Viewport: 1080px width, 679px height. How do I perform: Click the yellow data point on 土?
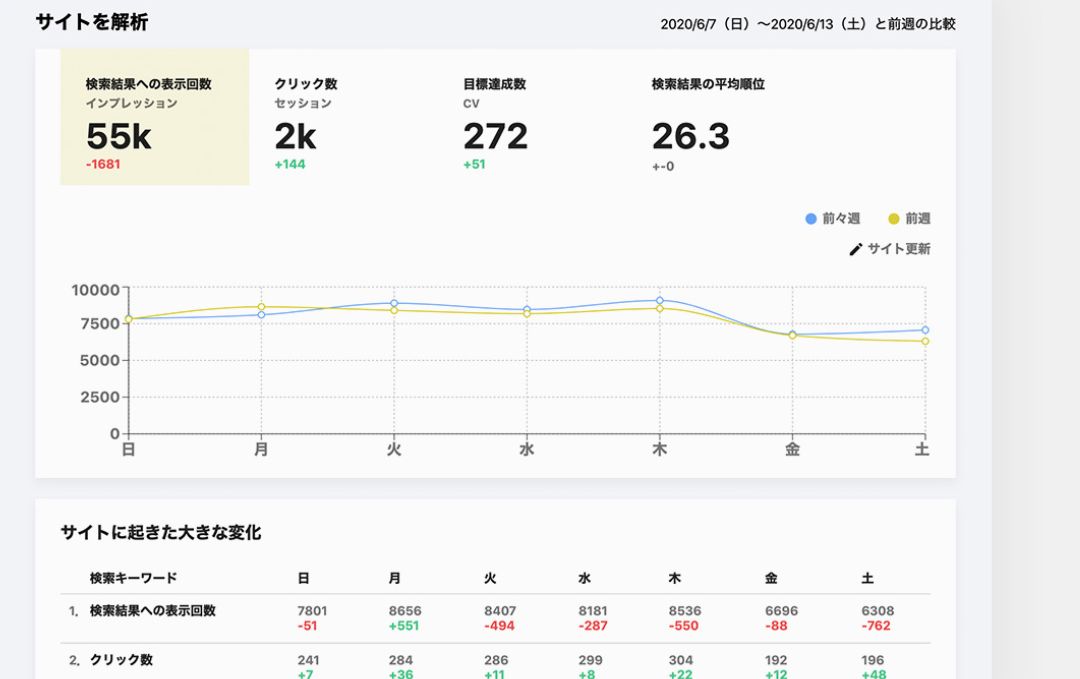[x=925, y=341]
